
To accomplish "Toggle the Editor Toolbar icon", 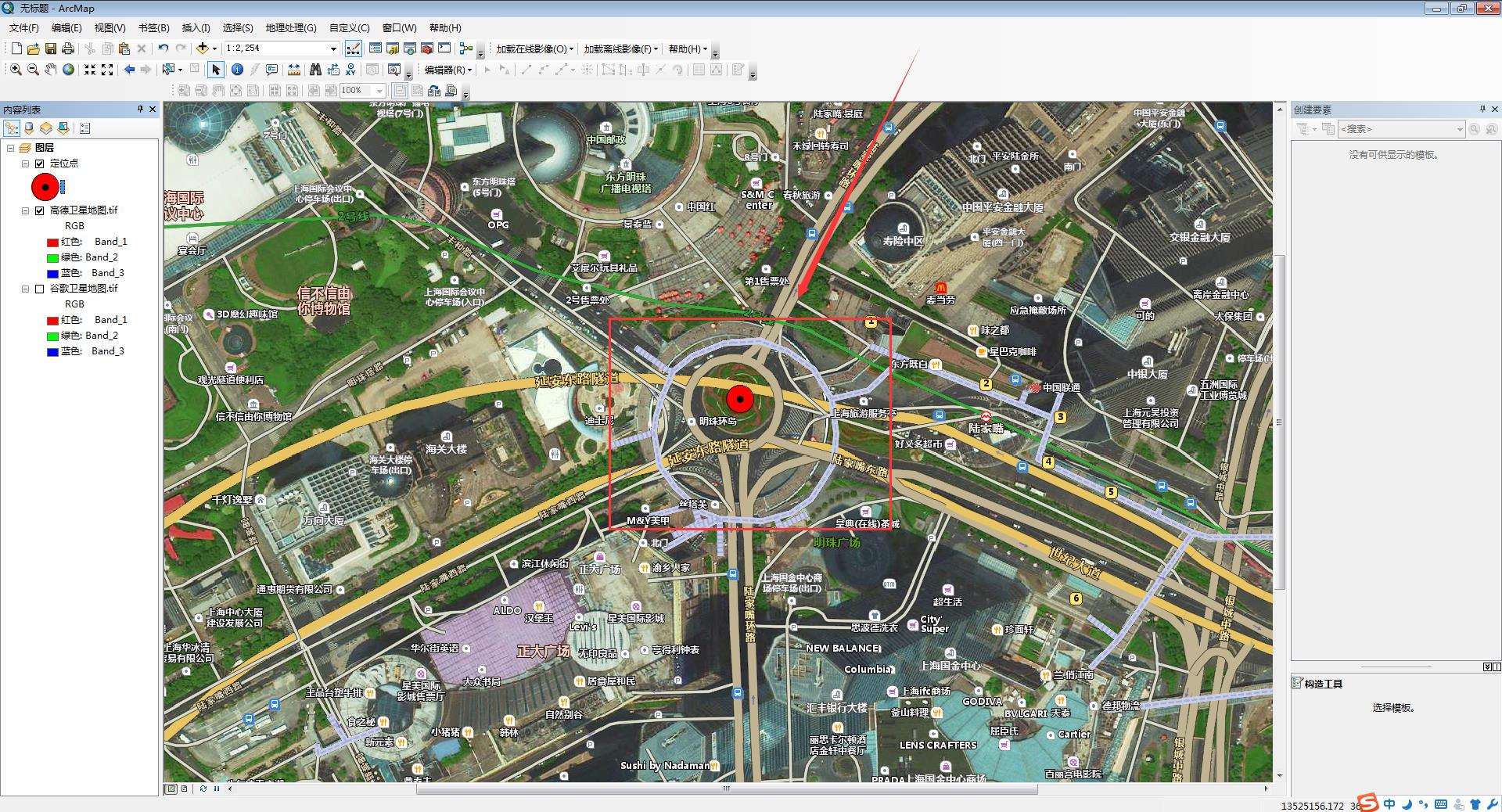I will coord(354,49).
